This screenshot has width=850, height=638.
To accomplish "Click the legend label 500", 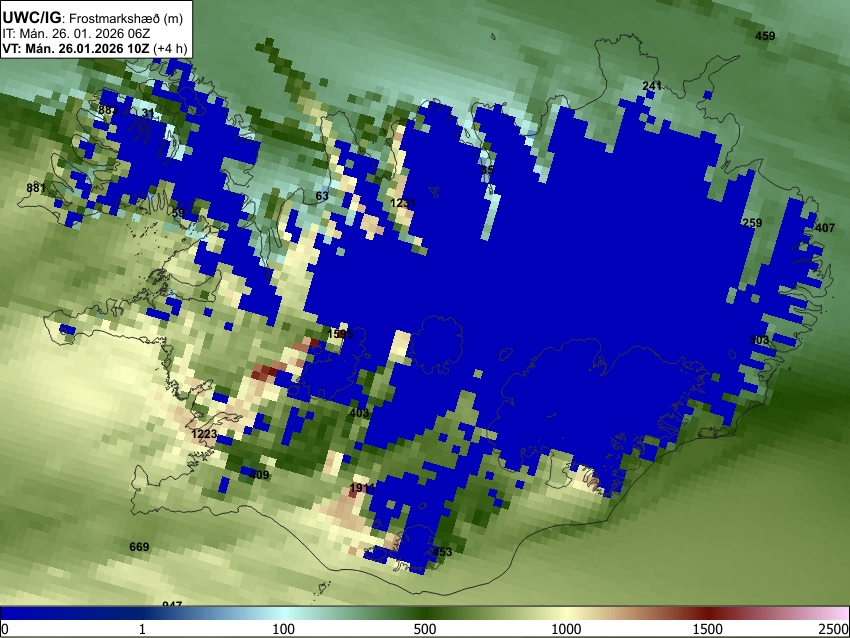I will coord(425,629).
